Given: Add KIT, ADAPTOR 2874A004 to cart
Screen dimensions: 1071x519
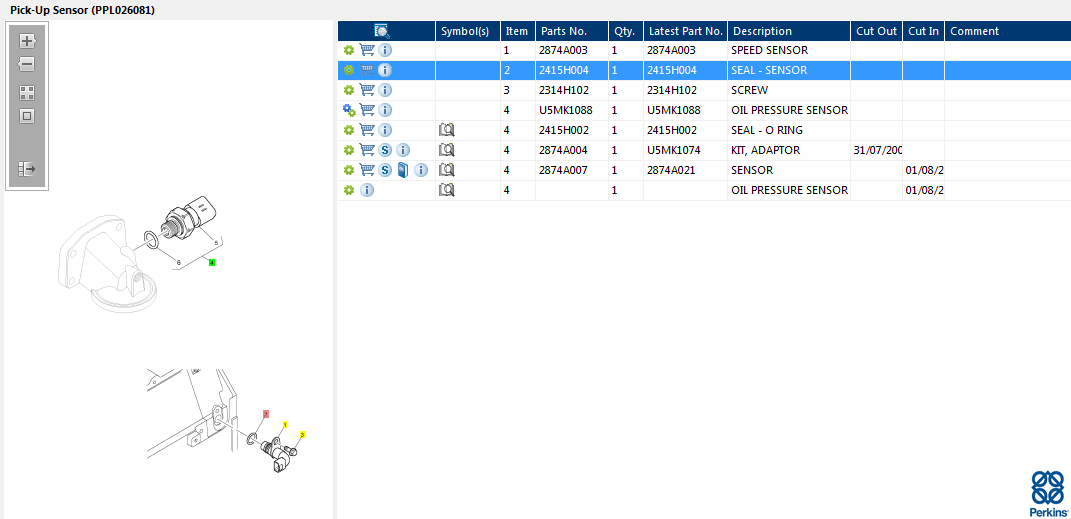Looking at the screenshot, I should coord(367,149).
